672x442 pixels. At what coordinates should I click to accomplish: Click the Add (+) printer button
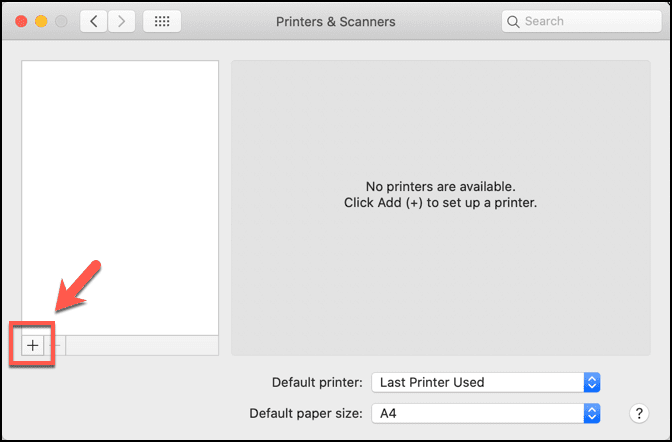pyautogui.click(x=33, y=345)
